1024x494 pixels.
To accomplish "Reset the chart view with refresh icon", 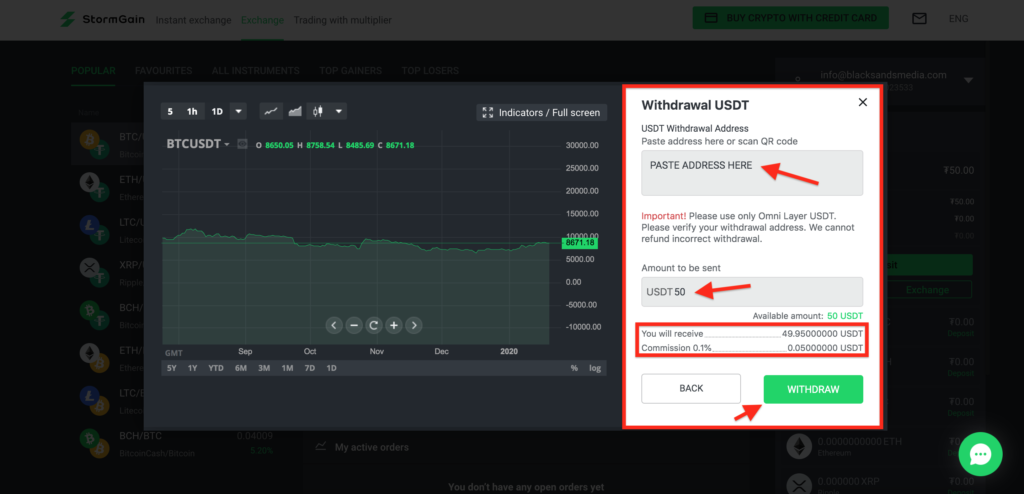I will [x=374, y=325].
